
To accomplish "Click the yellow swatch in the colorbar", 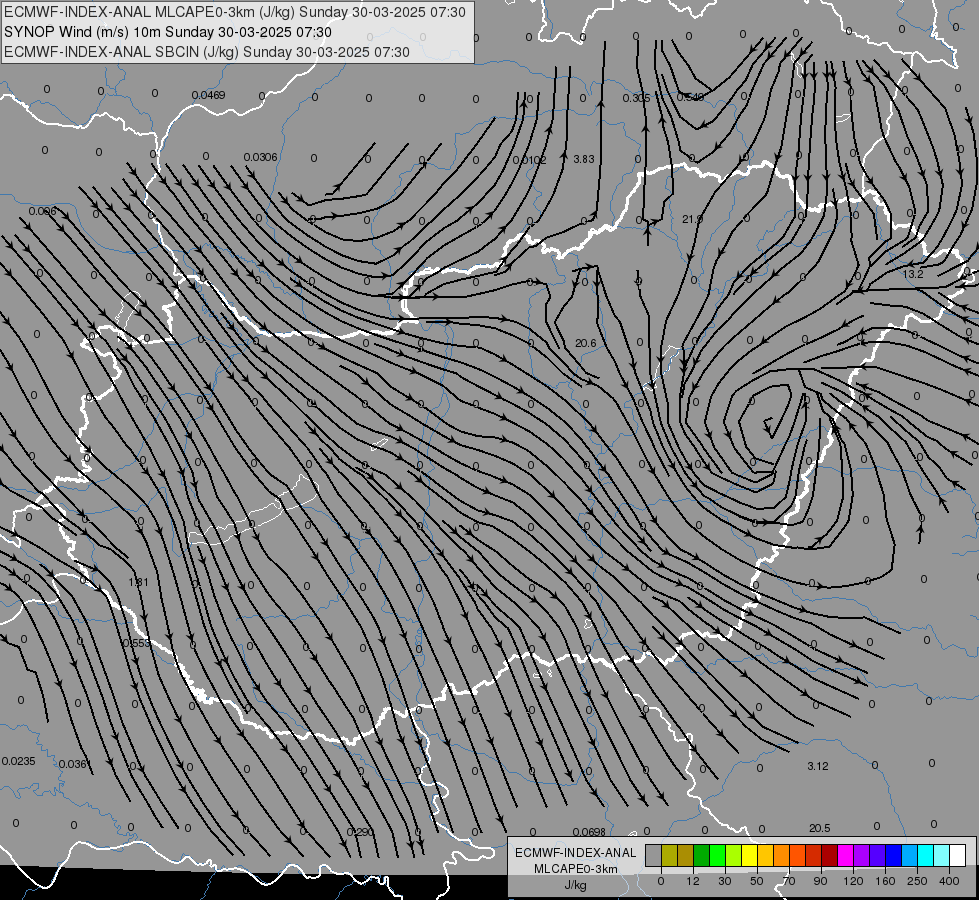I will (750, 855).
